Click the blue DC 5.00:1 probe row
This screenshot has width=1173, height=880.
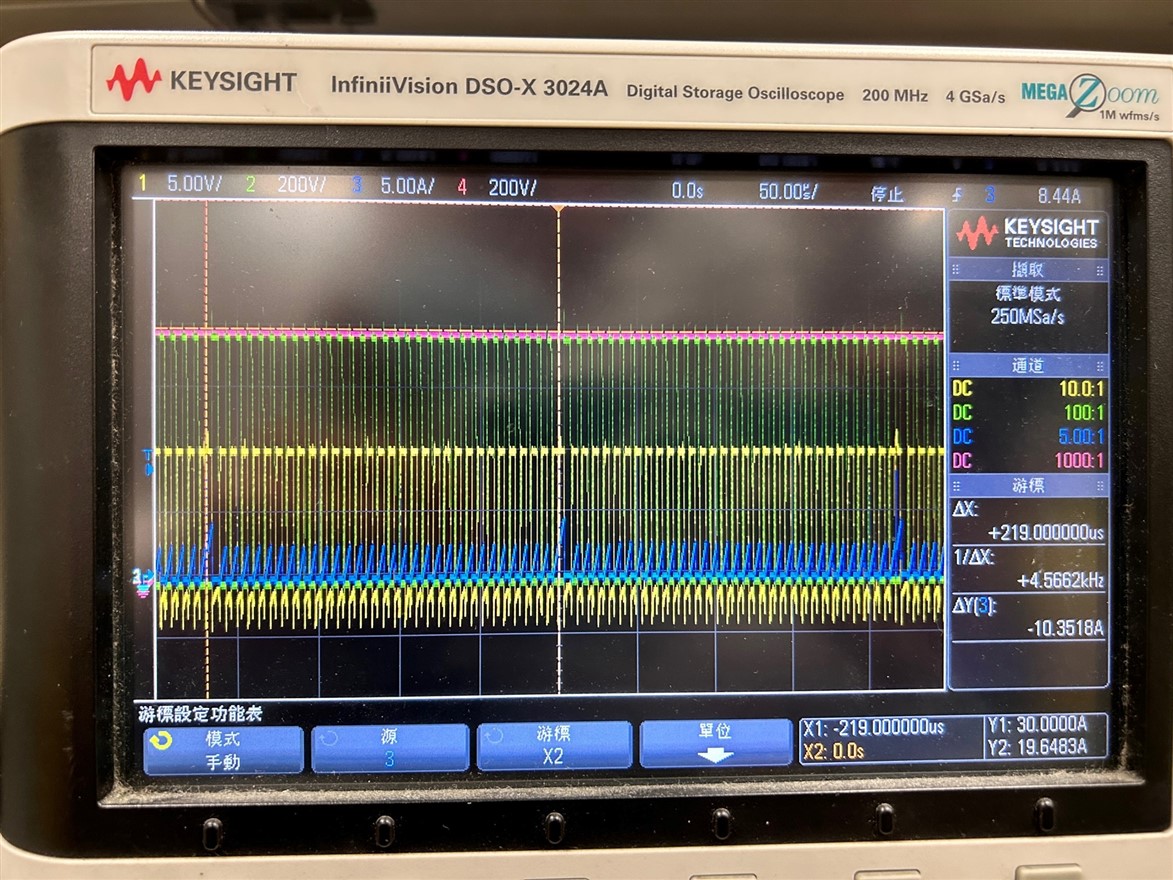coord(1028,436)
